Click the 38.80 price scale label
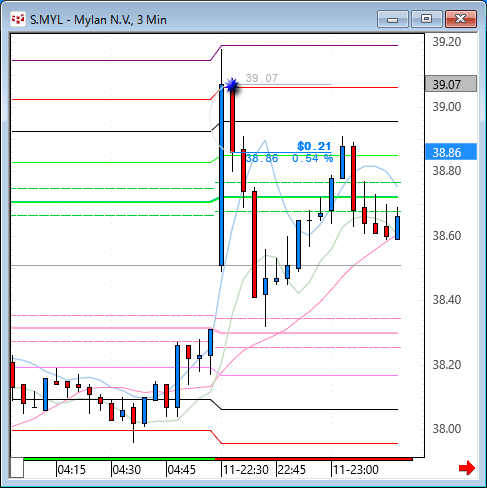The height and width of the screenshot is (488, 487). click(447, 171)
